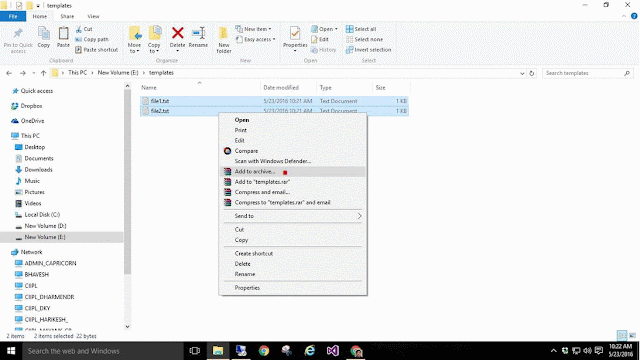Click the navigation pane scroll down arrow
Screen dimensions: 640x360
[x=127, y=327]
